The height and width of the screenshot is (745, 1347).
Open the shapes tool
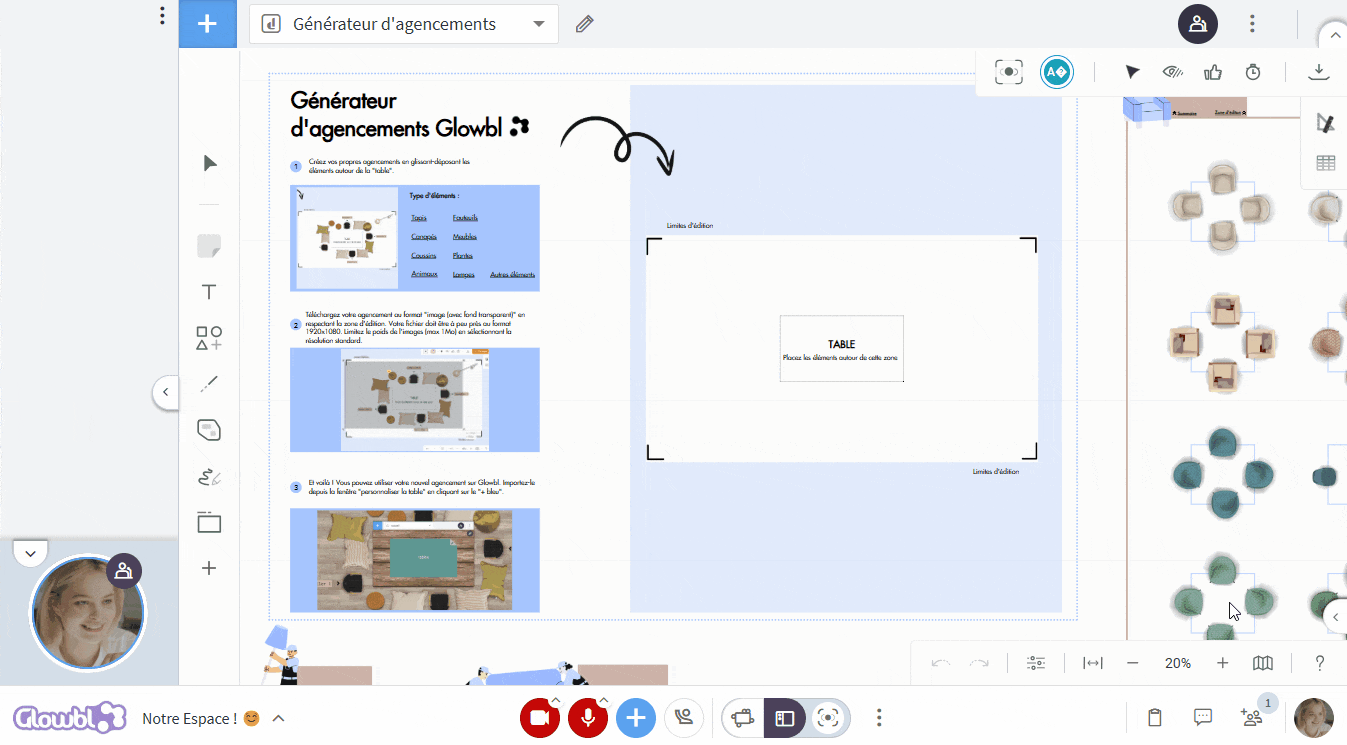coord(209,338)
